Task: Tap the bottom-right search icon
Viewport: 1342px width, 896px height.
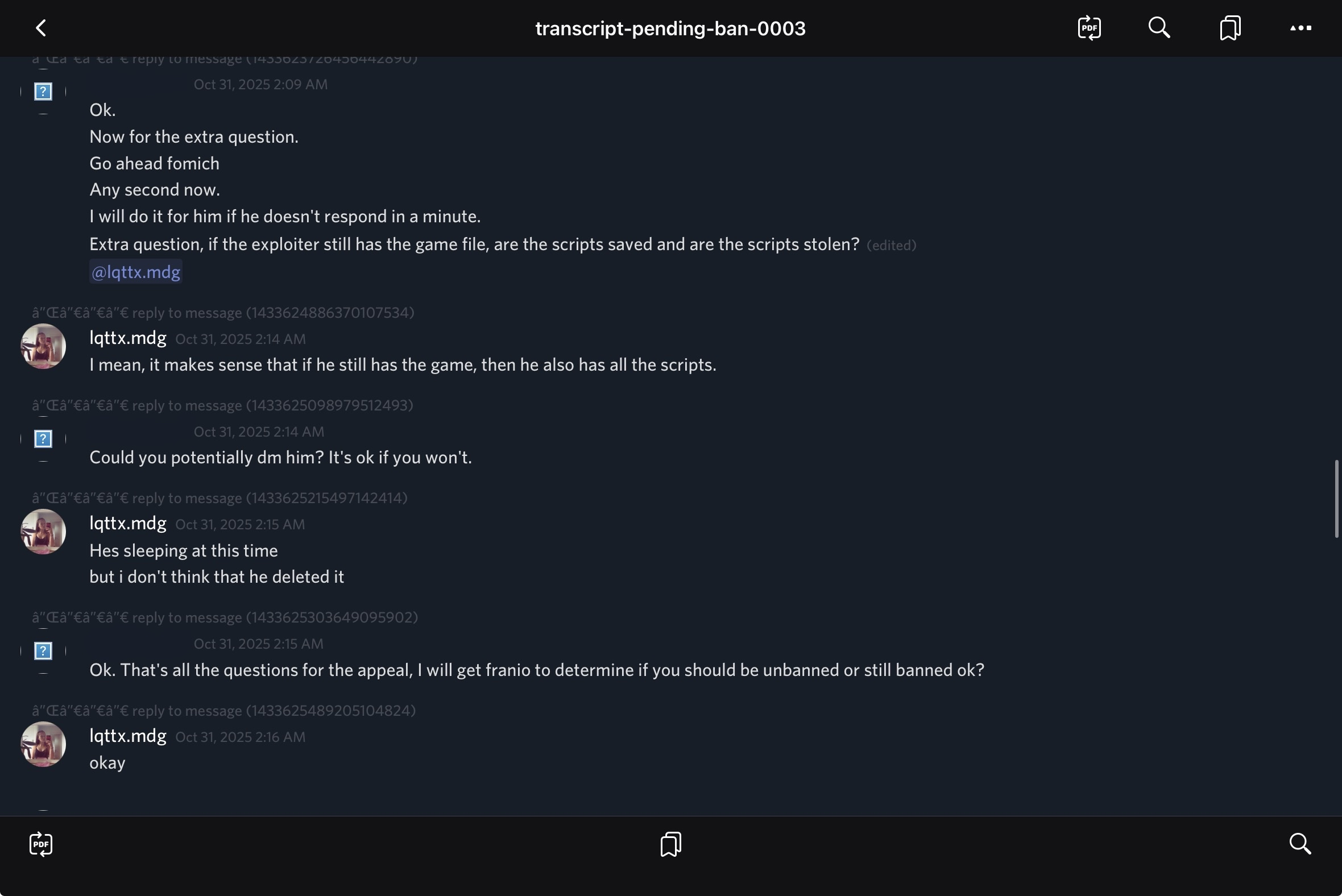Action: [x=1300, y=844]
